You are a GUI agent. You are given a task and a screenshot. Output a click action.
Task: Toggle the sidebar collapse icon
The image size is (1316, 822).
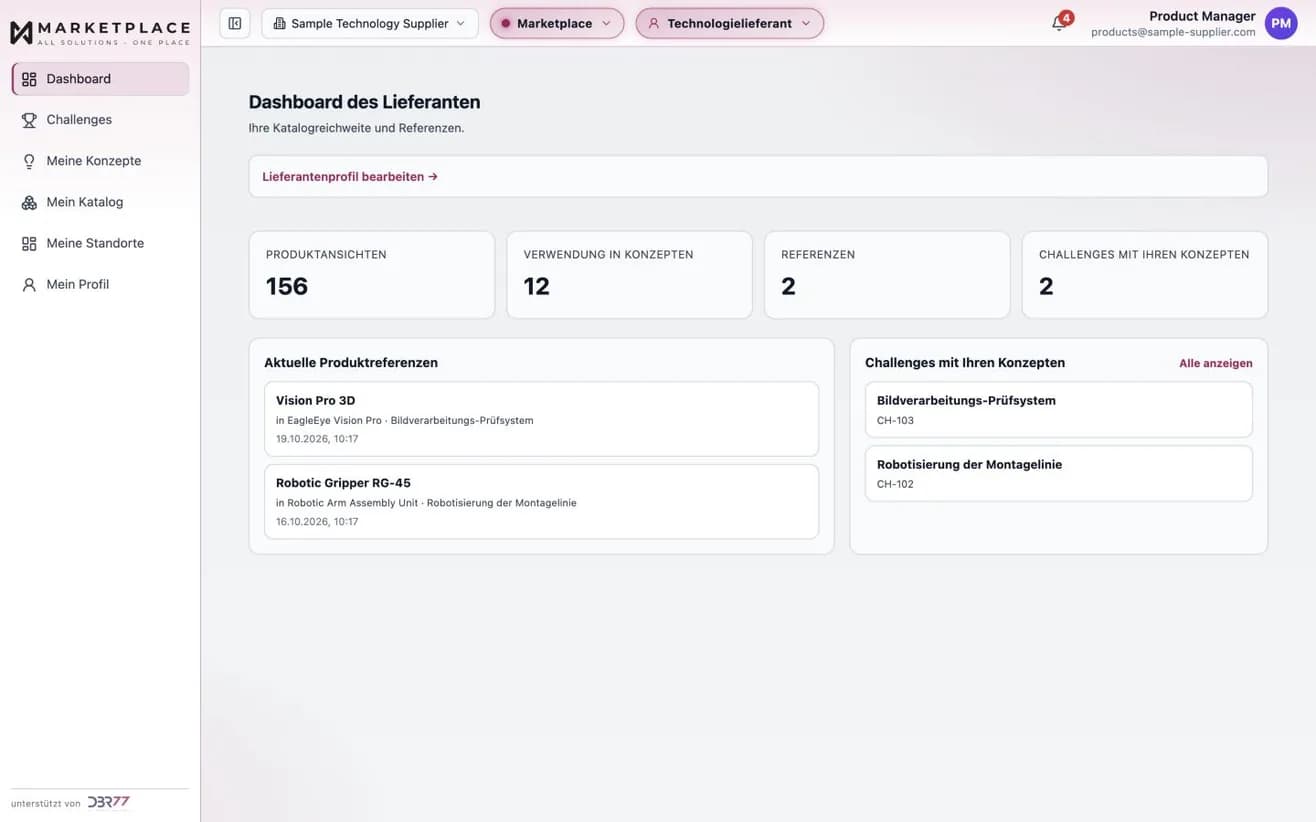coord(235,23)
